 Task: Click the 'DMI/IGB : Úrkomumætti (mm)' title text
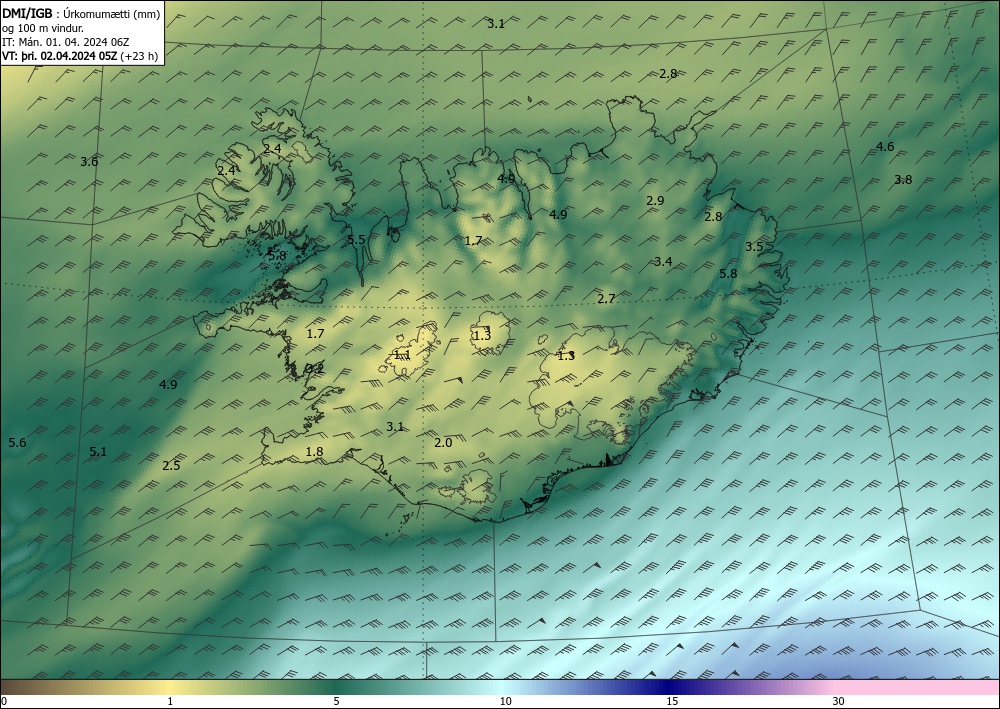[82, 14]
